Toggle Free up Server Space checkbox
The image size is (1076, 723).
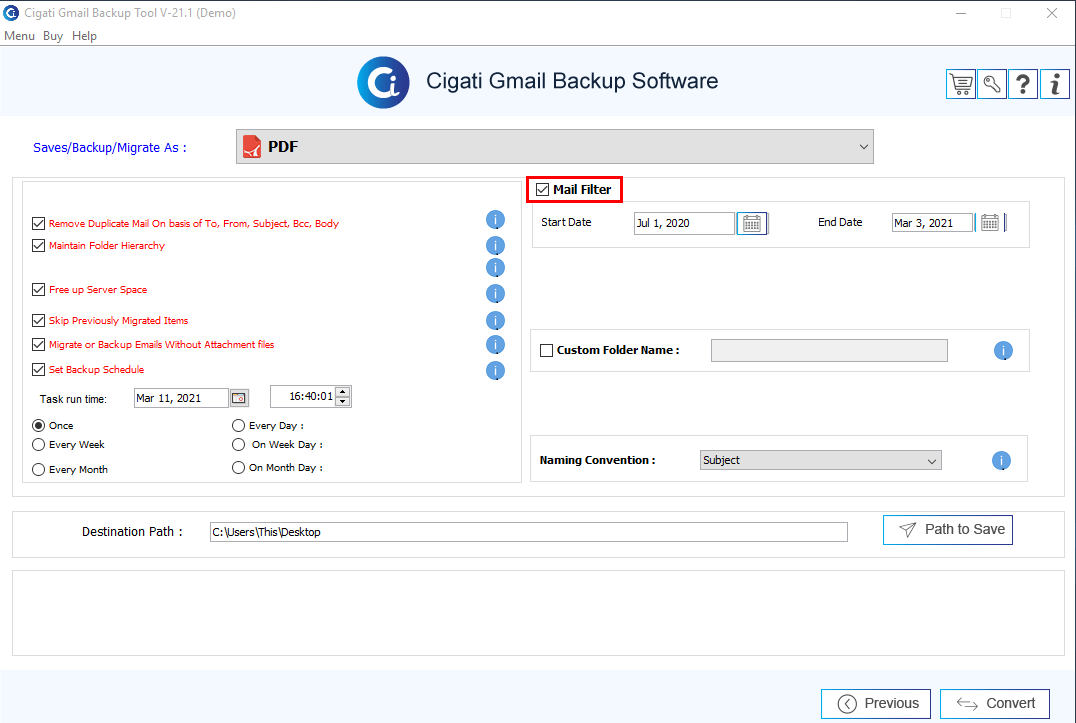pyautogui.click(x=38, y=289)
